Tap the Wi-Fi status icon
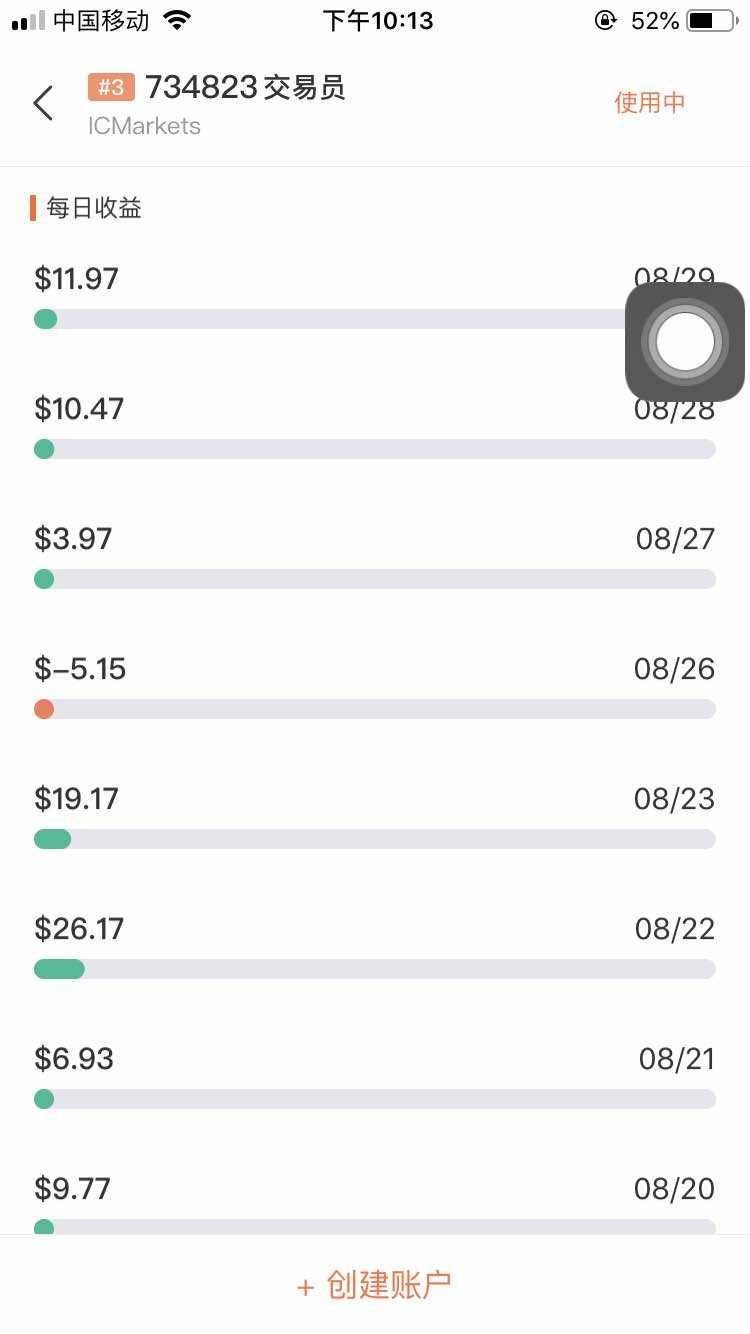 [177, 21]
